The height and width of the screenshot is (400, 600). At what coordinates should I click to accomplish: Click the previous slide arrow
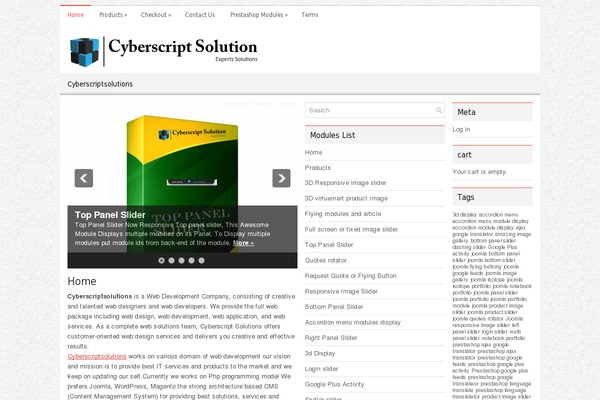84,178
